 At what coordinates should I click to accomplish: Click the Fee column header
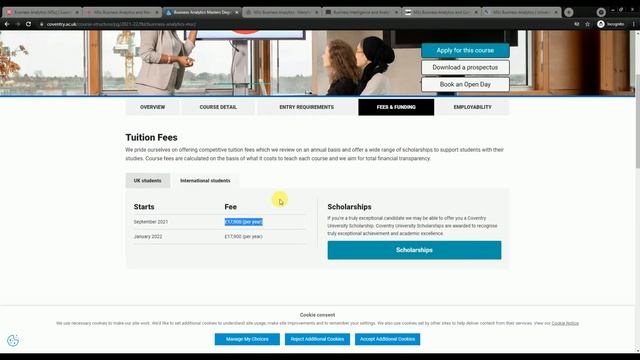pyautogui.click(x=231, y=207)
